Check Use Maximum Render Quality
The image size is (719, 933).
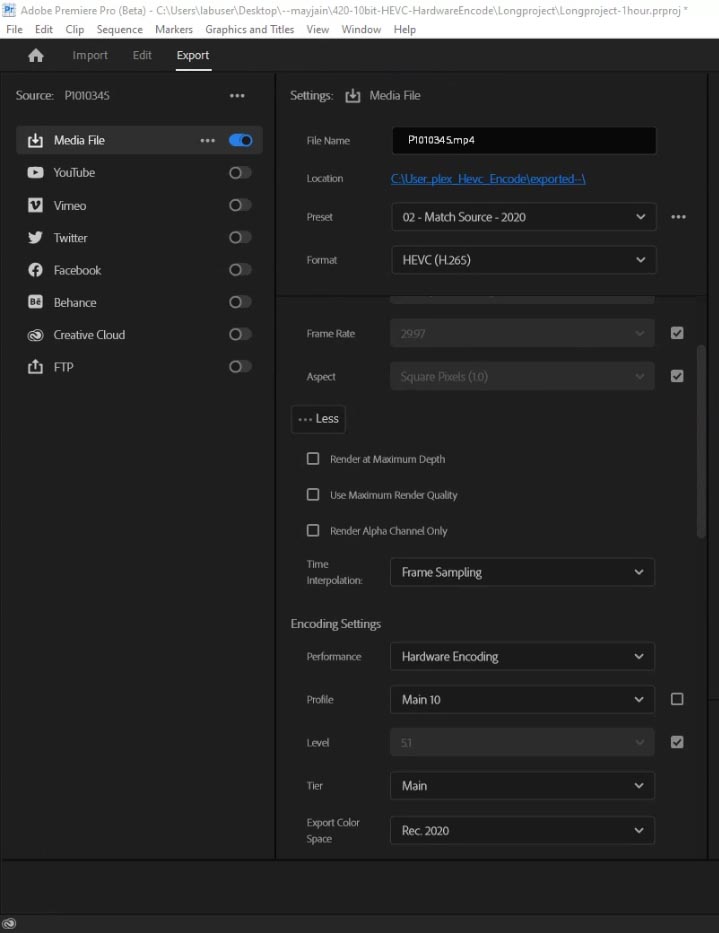[x=313, y=494]
